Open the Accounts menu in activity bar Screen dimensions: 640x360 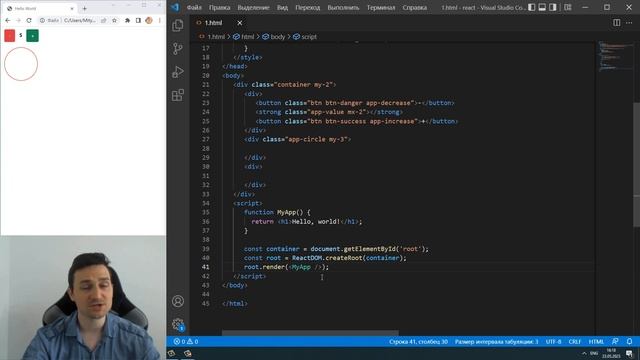click(178, 301)
